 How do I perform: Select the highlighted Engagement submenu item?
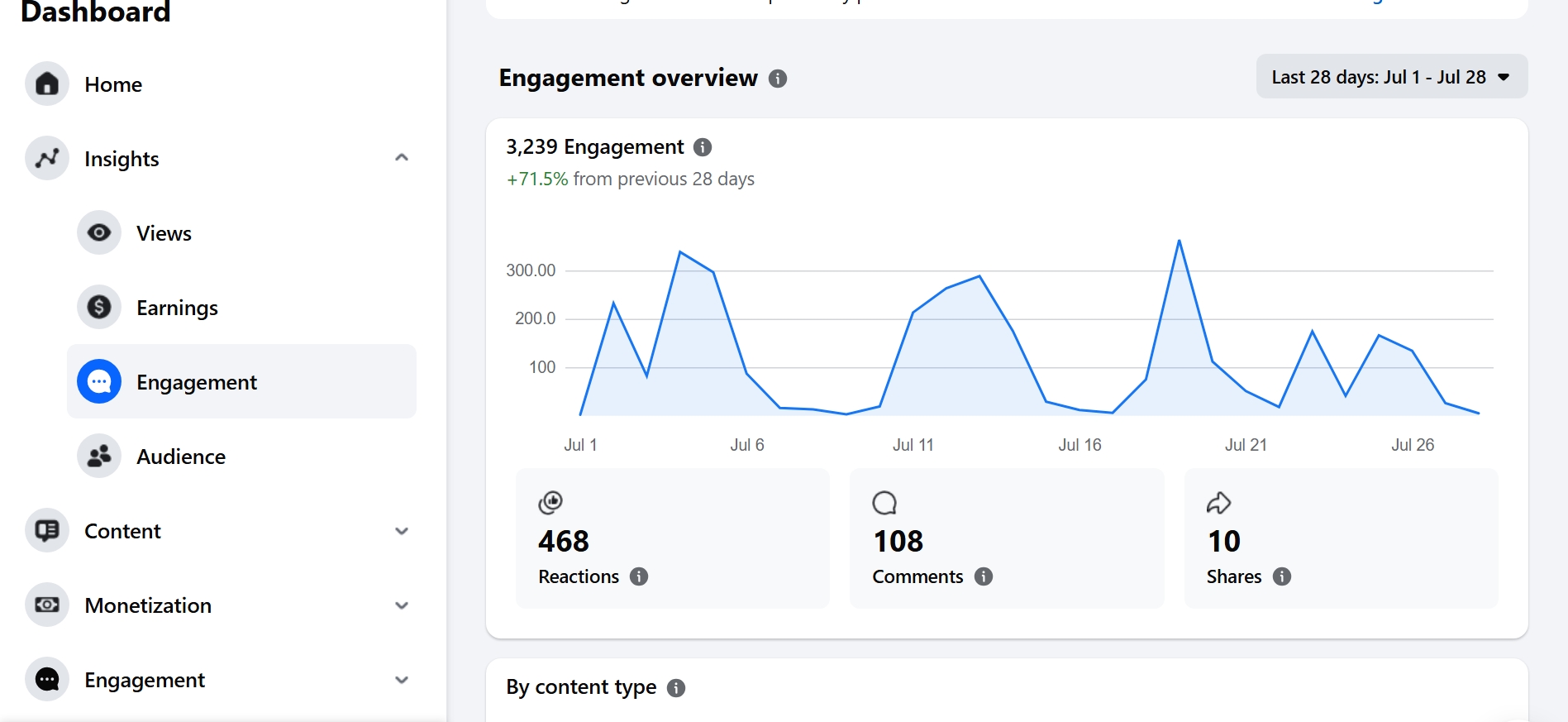(241, 381)
